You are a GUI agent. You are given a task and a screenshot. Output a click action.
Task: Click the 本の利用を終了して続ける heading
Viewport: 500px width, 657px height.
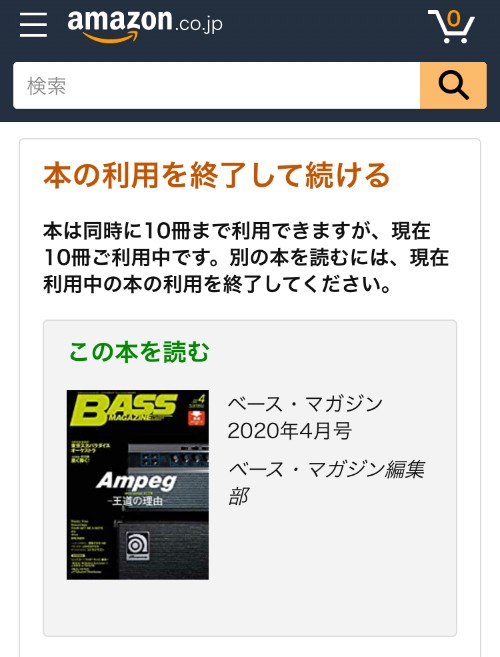pos(217,175)
